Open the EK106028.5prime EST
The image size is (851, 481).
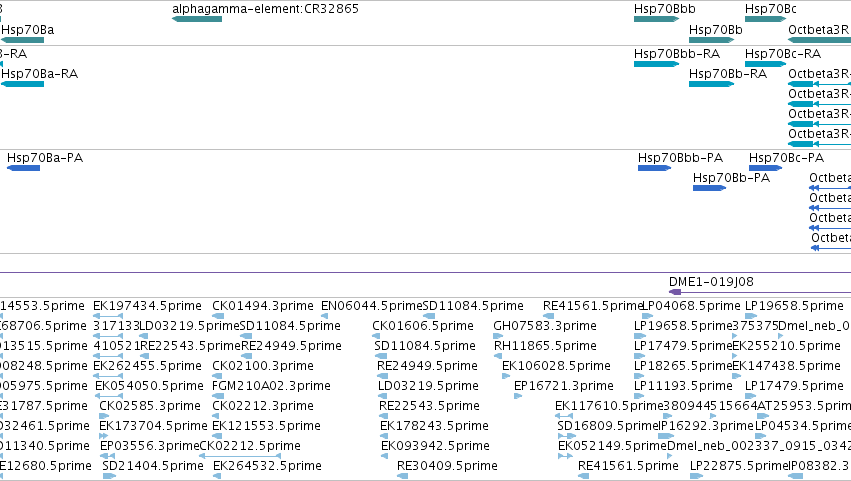[506, 376]
